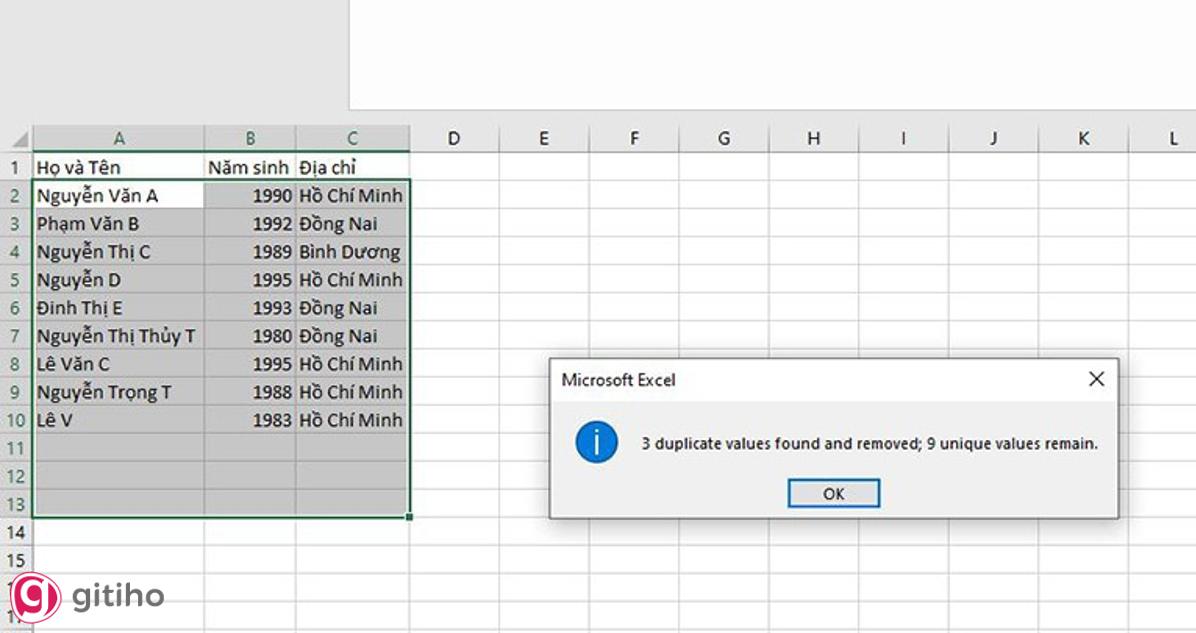Click the Hồ Chí Minh cell in row 2
Image resolution: width=1196 pixels, height=633 pixels.
coord(350,195)
